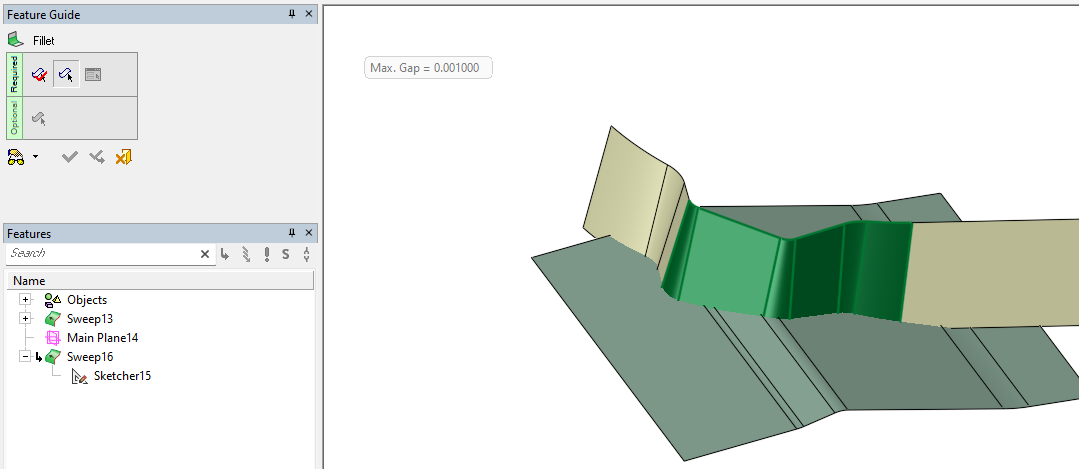Clear the Features search box

pyautogui.click(x=205, y=254)
